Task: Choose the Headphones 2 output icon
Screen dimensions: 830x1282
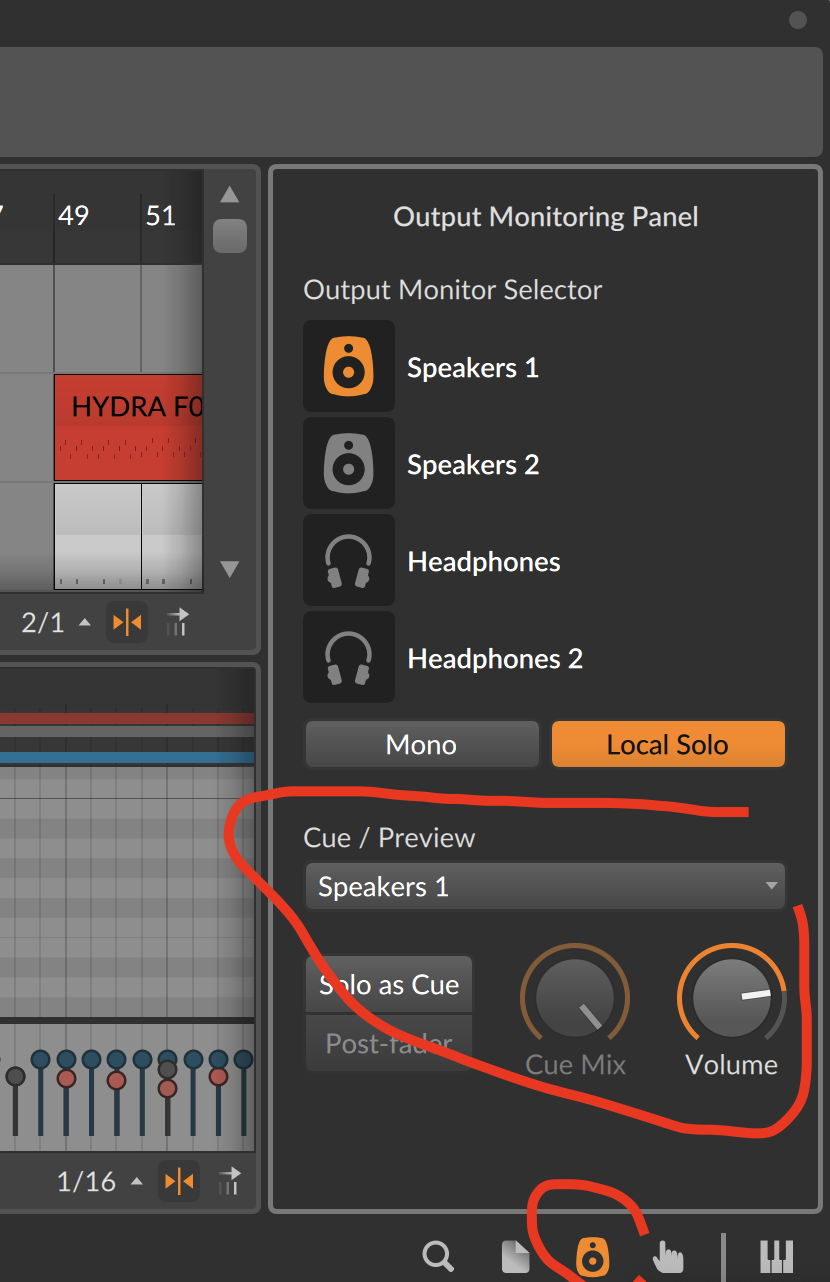Action: click(x=349, y=658)
